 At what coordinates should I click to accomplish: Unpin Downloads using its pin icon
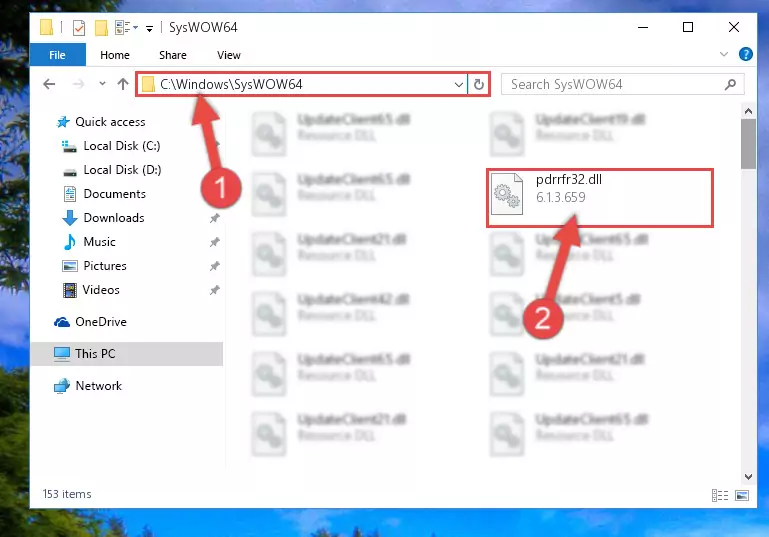(x=215, y=218)
